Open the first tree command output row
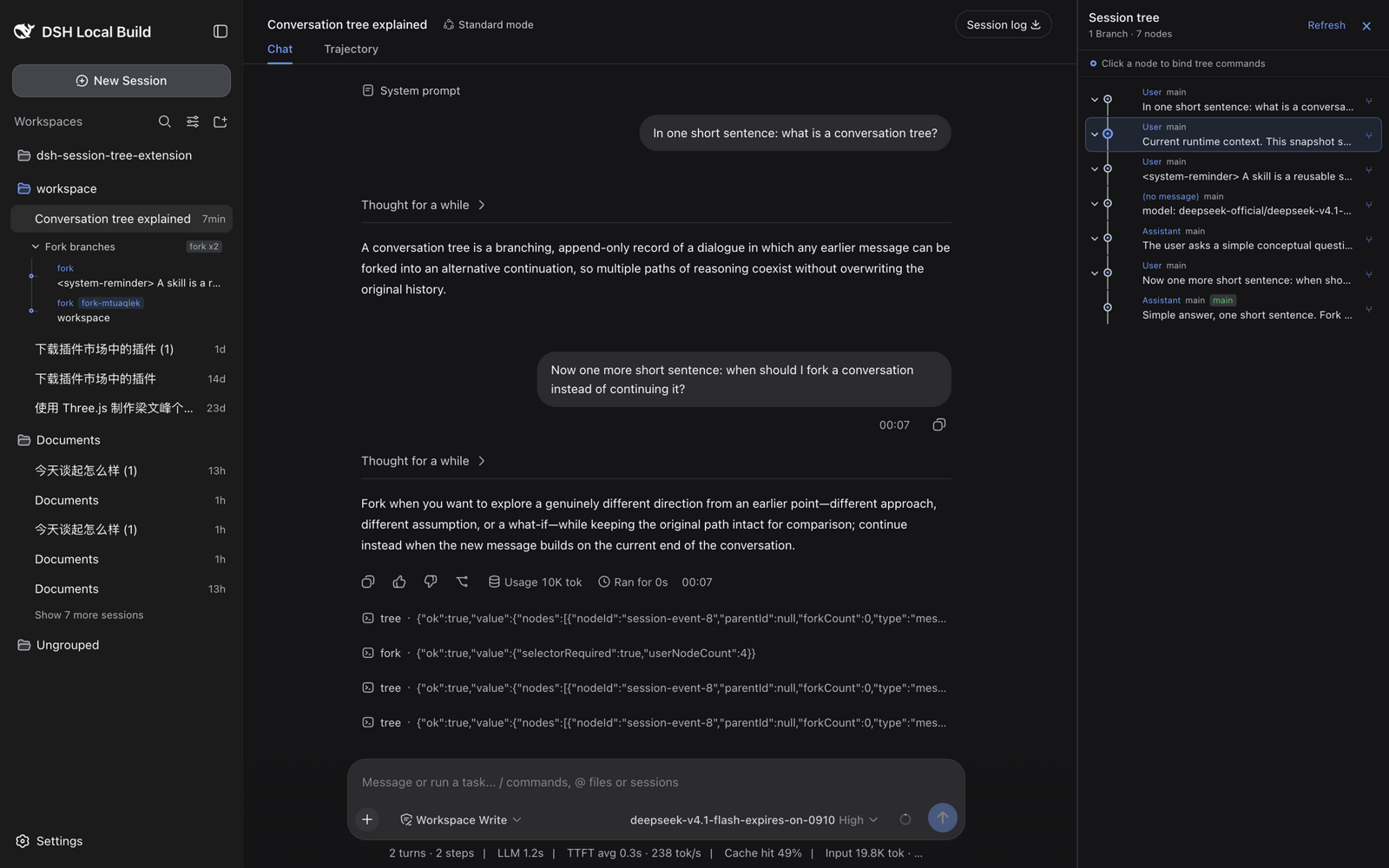This screenshot has width=1389, height=868. tap(655, 618)
